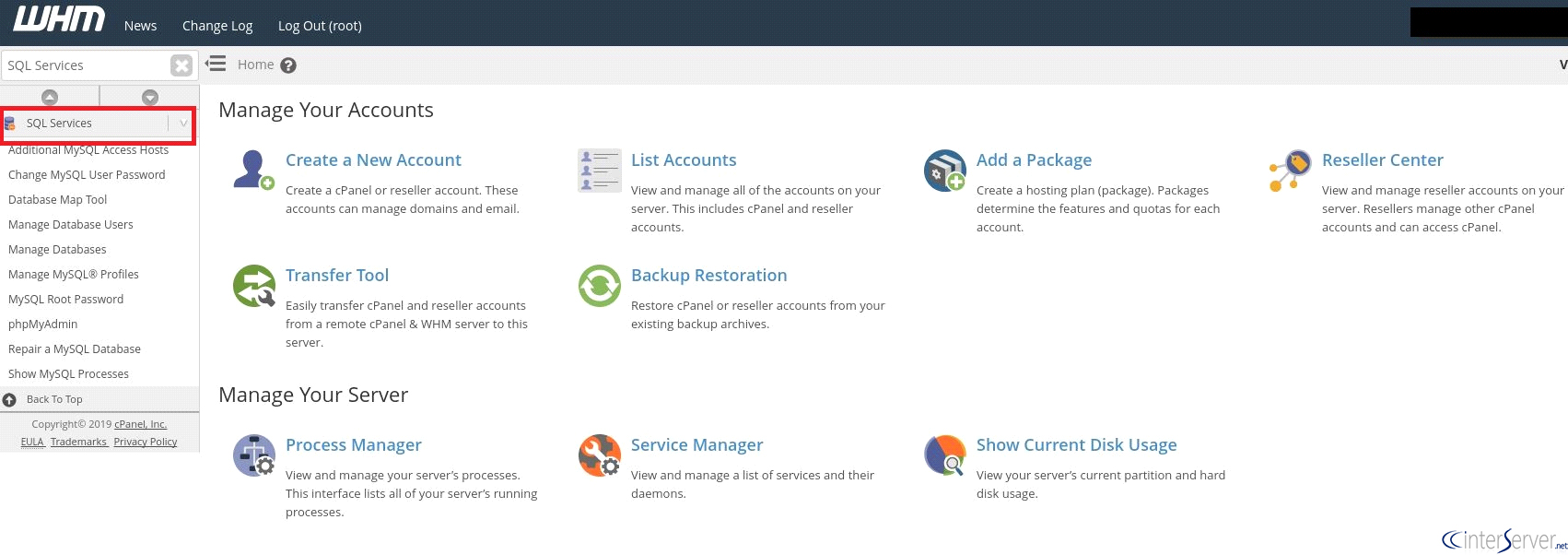Go to Home breadcrumb

255,65
